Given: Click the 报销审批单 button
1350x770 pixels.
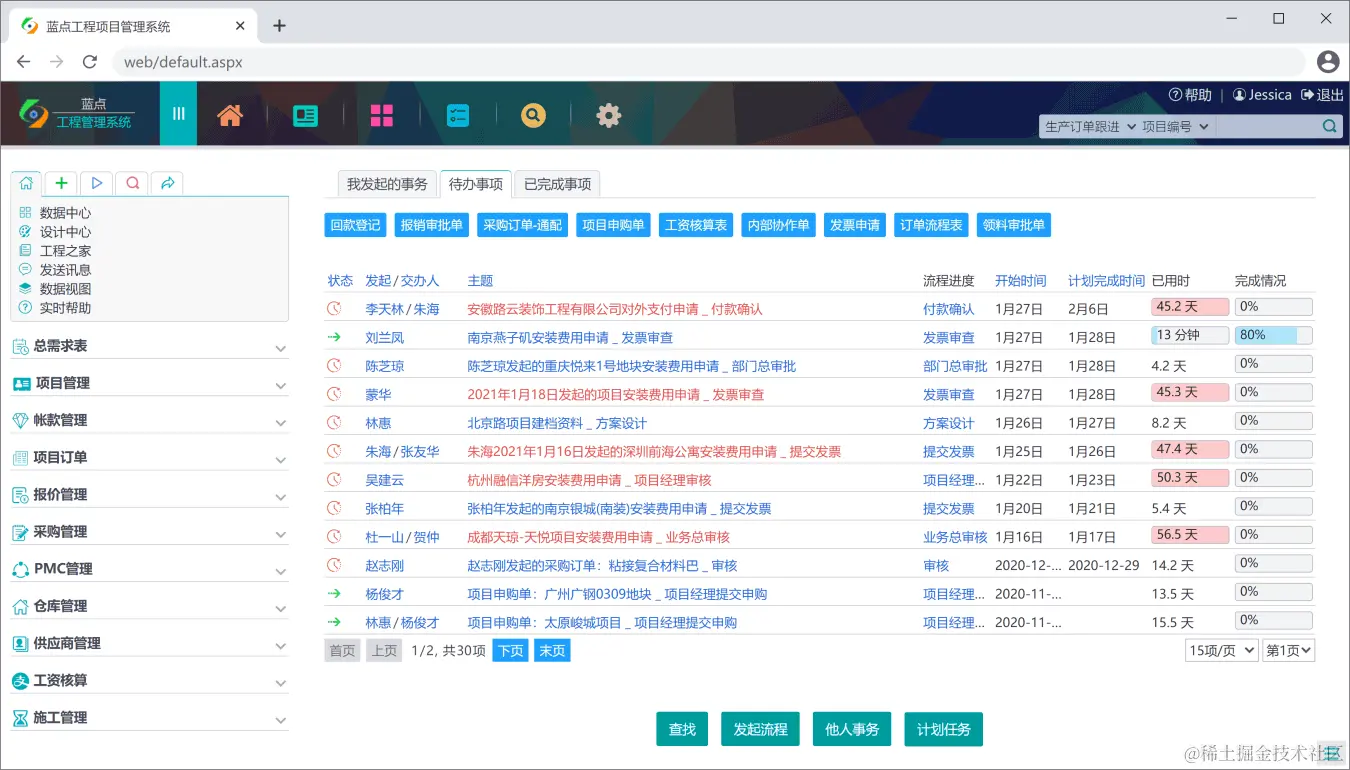Looking at the screenshot, I should click(x=432, y=225).
